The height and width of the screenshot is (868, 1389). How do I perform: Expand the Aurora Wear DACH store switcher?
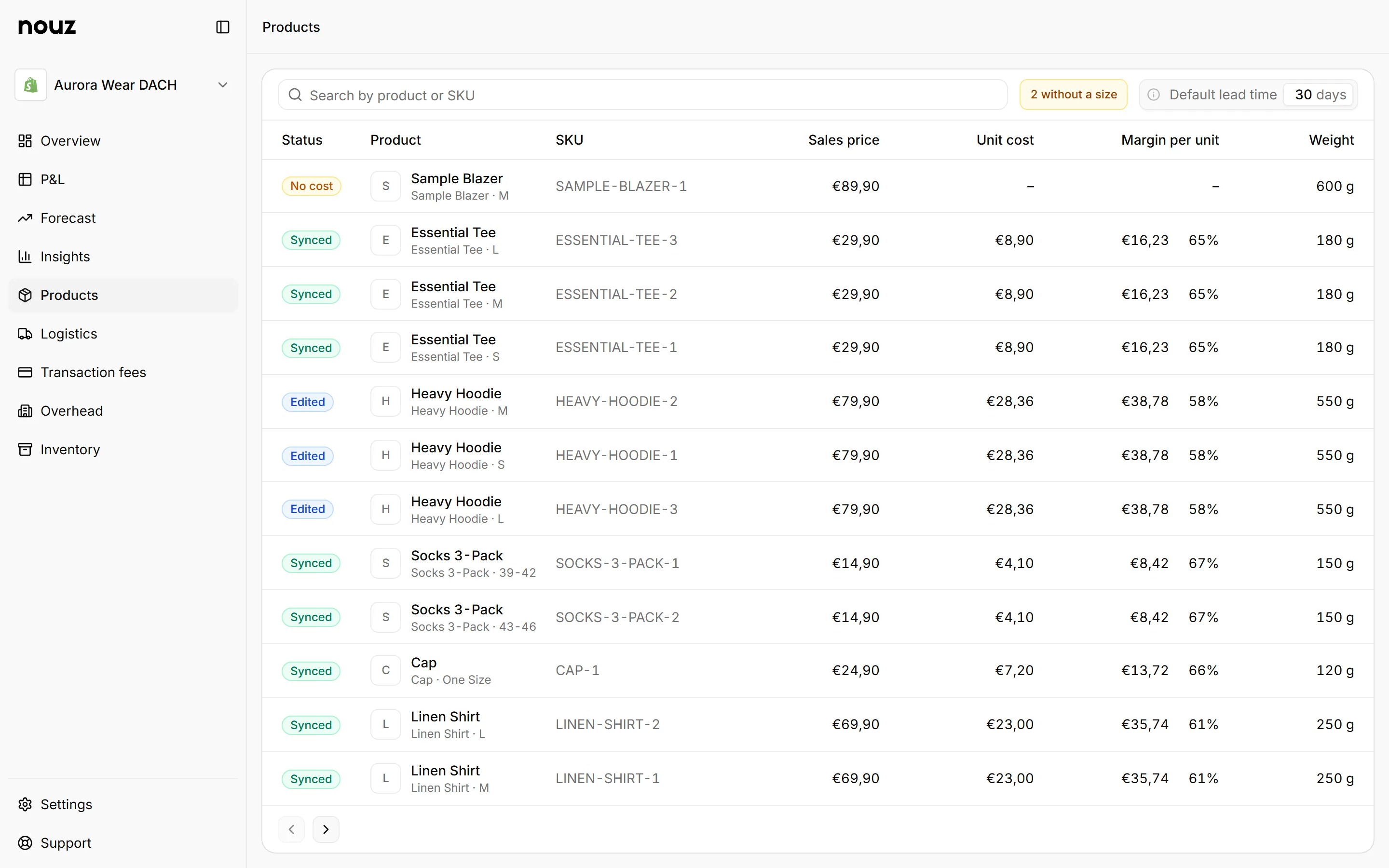(x=123, y=85)
